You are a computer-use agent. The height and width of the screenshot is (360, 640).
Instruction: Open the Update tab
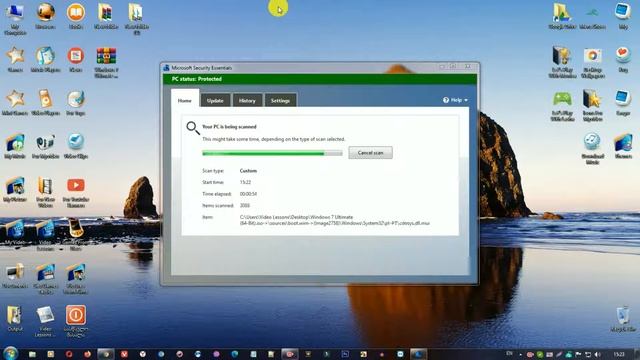click(x=215, y=100)
